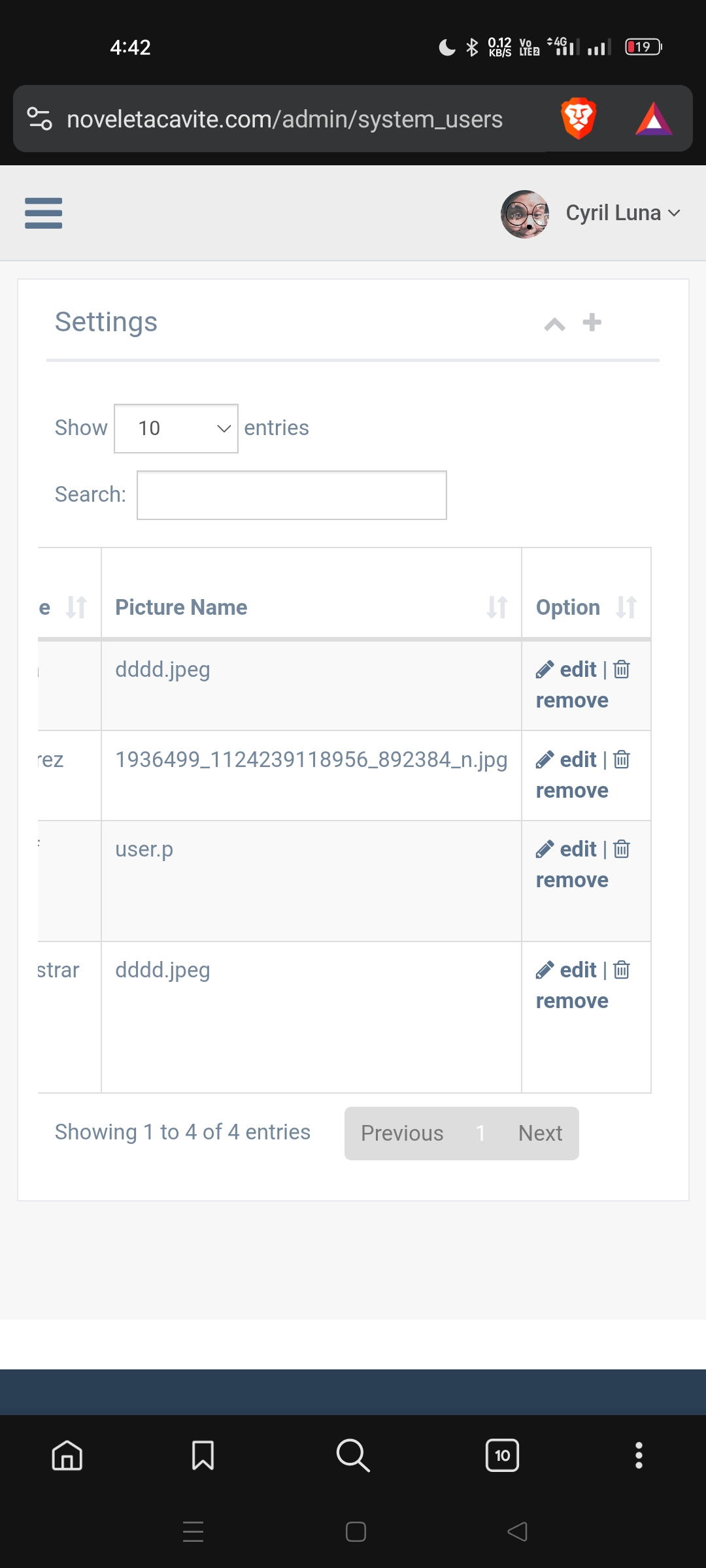Open the browser three-dot menu
This screenshot has height=1568, width=706.
click(x=639, y=1456)
